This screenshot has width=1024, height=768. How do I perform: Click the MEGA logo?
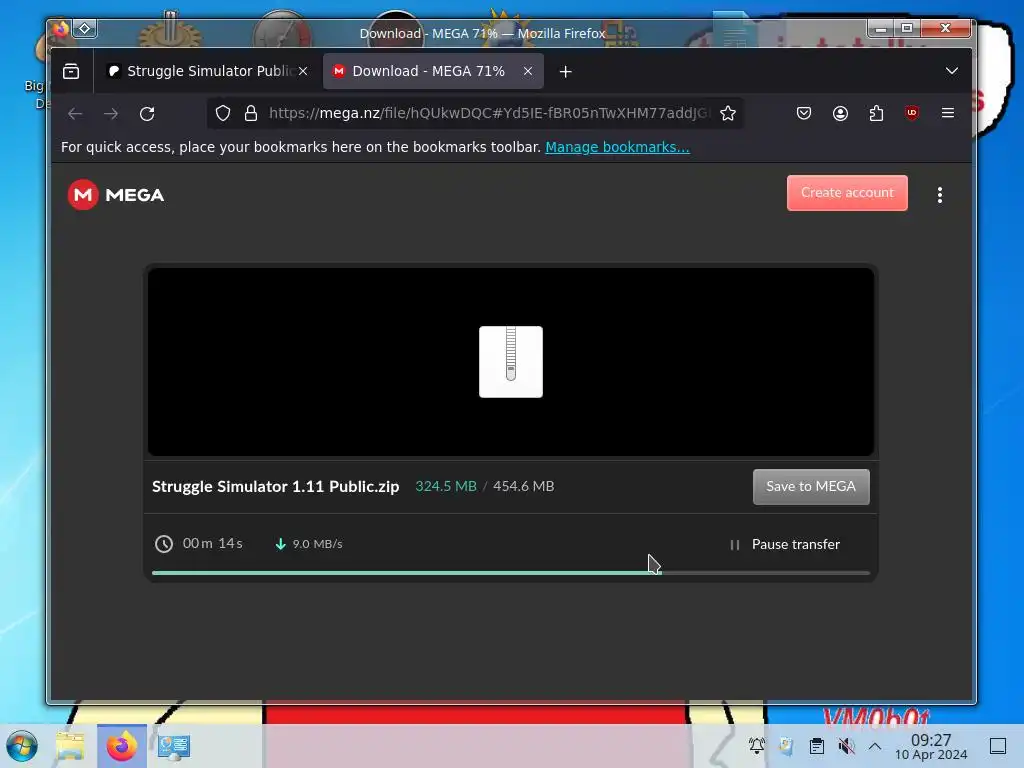tap(116, 195)
